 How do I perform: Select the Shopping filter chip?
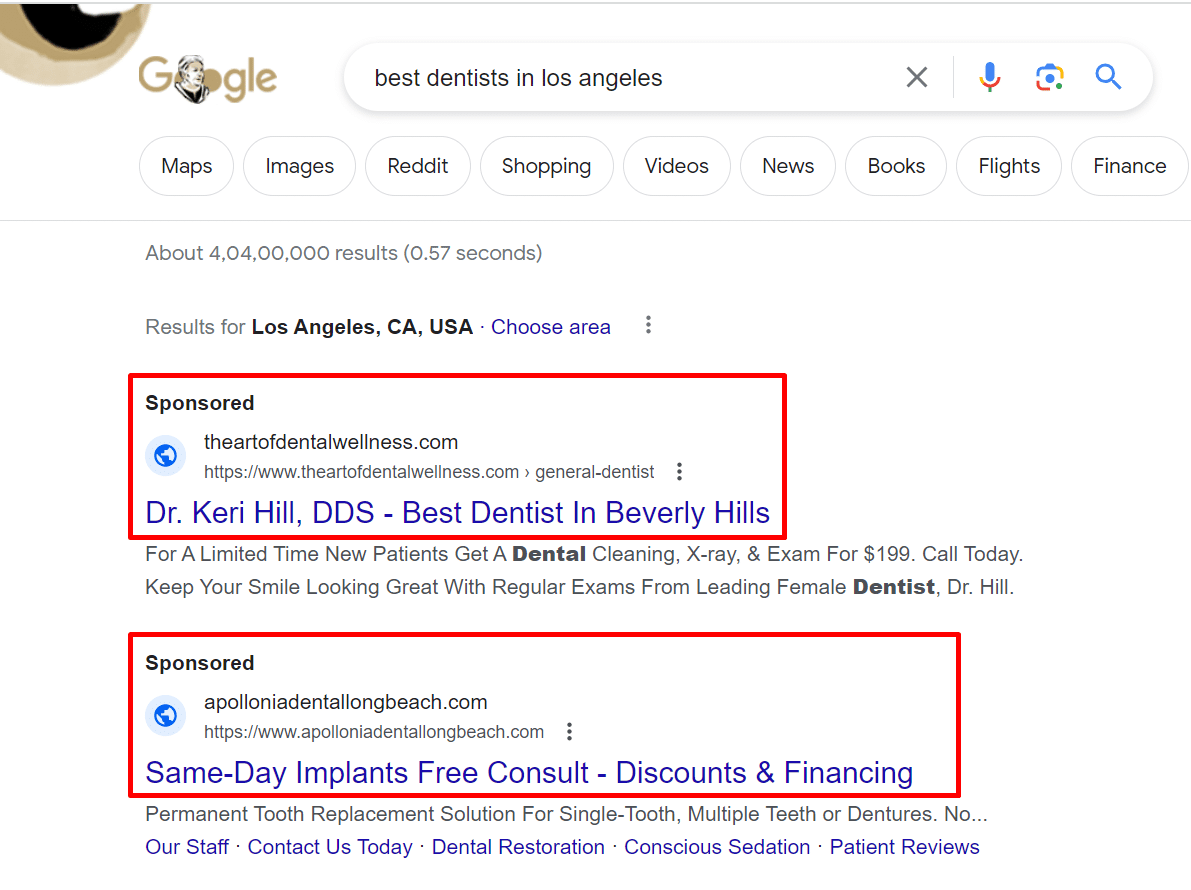click(x=546, y=166)
